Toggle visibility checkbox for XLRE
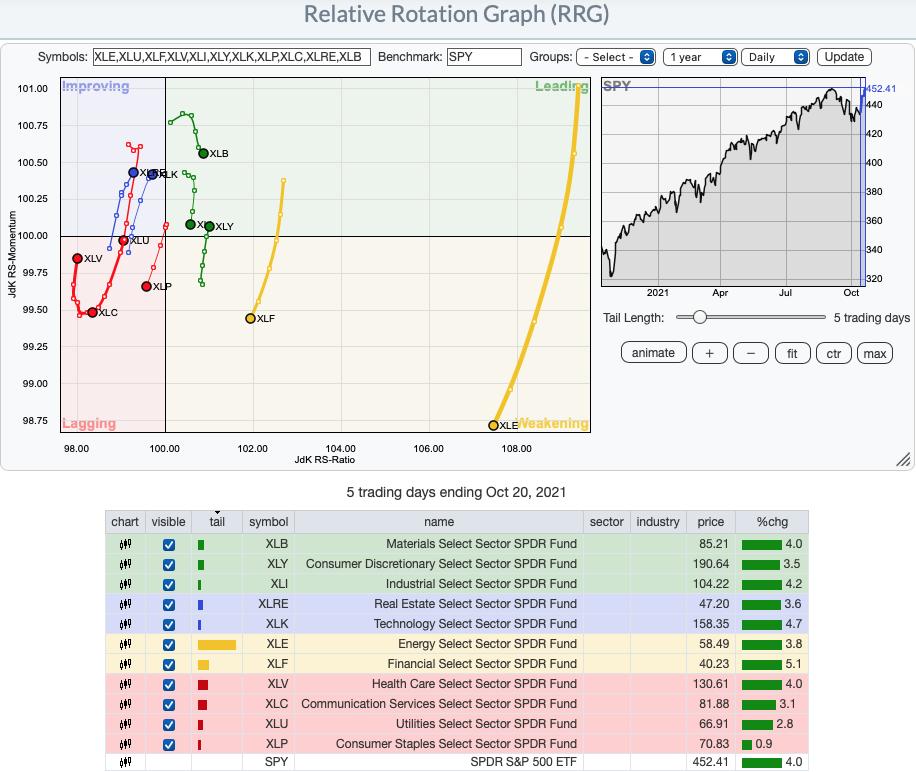Viewport: 916px width, 772px height. click(x=169, y=605)
